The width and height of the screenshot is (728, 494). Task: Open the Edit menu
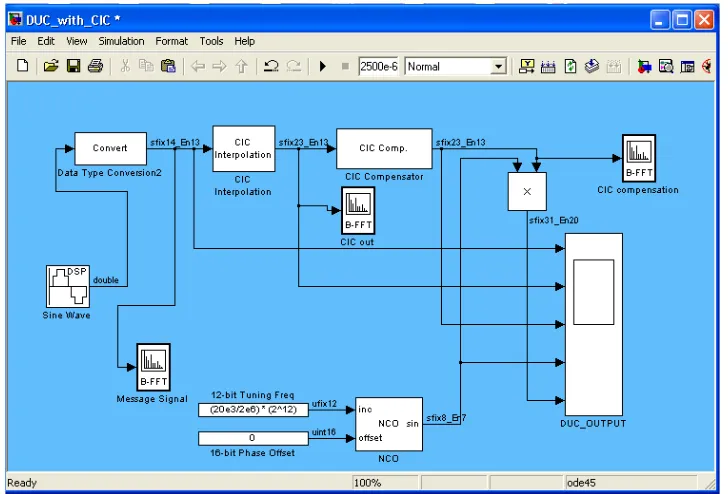[46, 41]
